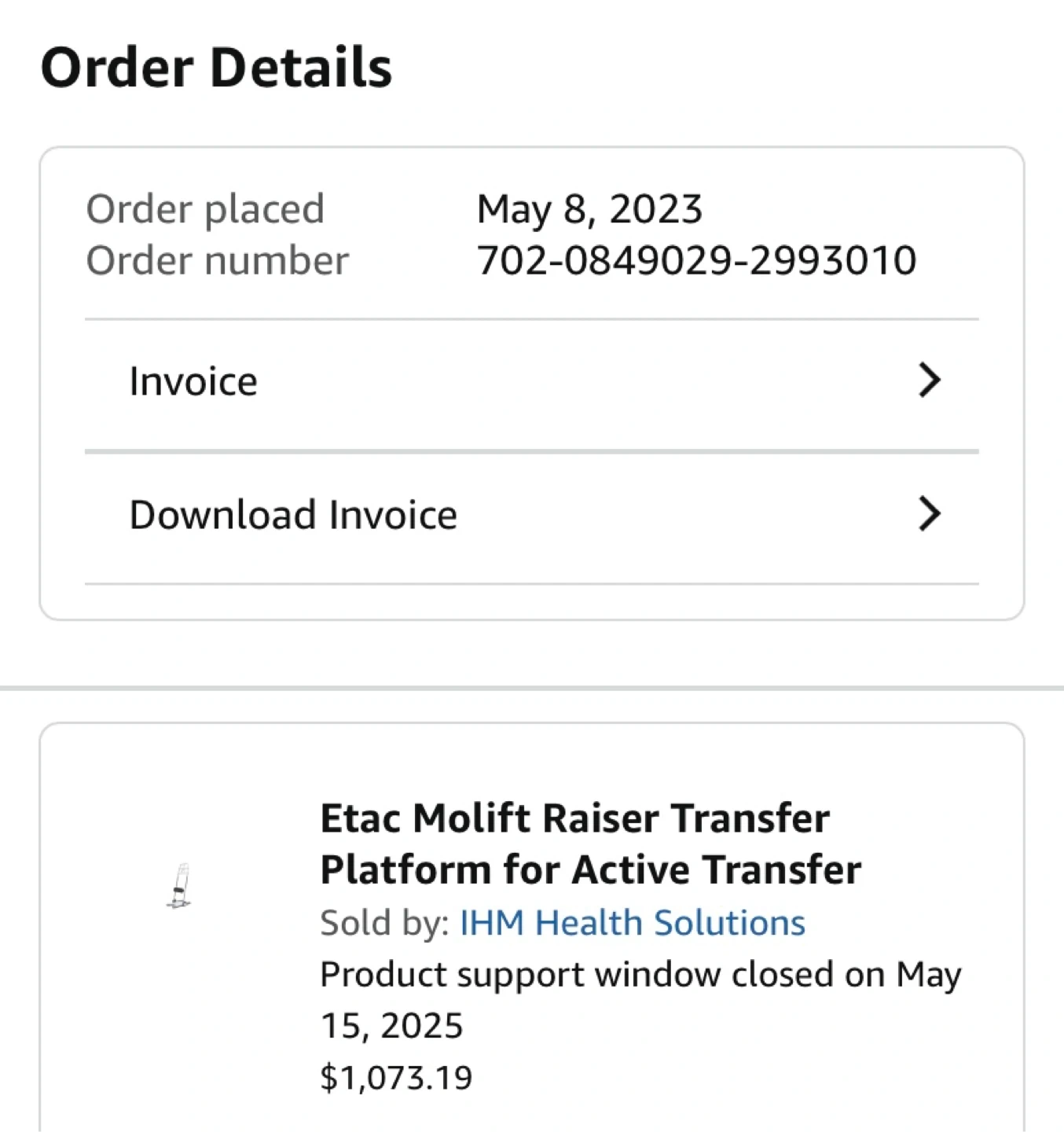Open the Etac Molift Raiser product thumbnail
The height and width of the screenshot is (1132, 1064).
pos(180,886)
